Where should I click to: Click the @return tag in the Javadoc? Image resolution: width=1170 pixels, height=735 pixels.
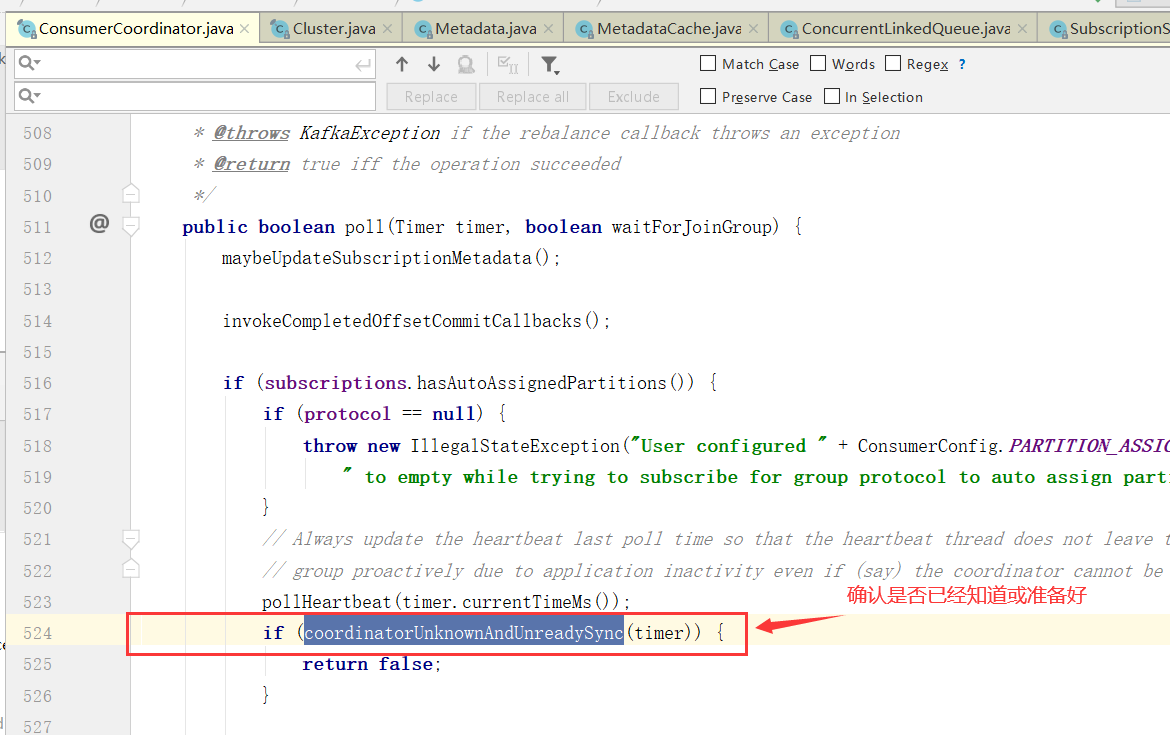[251, 163]
